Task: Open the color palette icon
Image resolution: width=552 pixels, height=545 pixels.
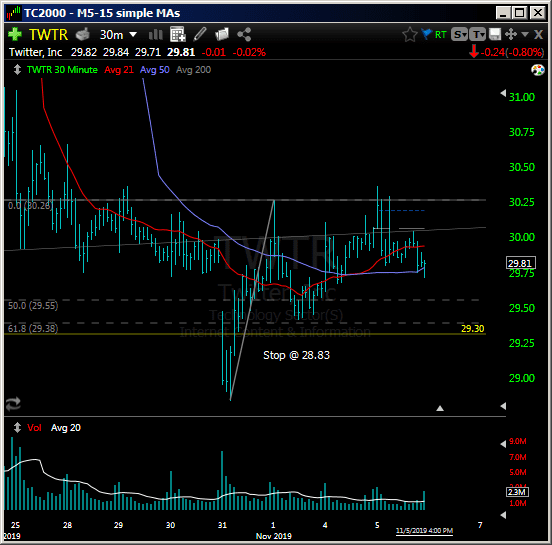Action: click(x=538, y=70)
